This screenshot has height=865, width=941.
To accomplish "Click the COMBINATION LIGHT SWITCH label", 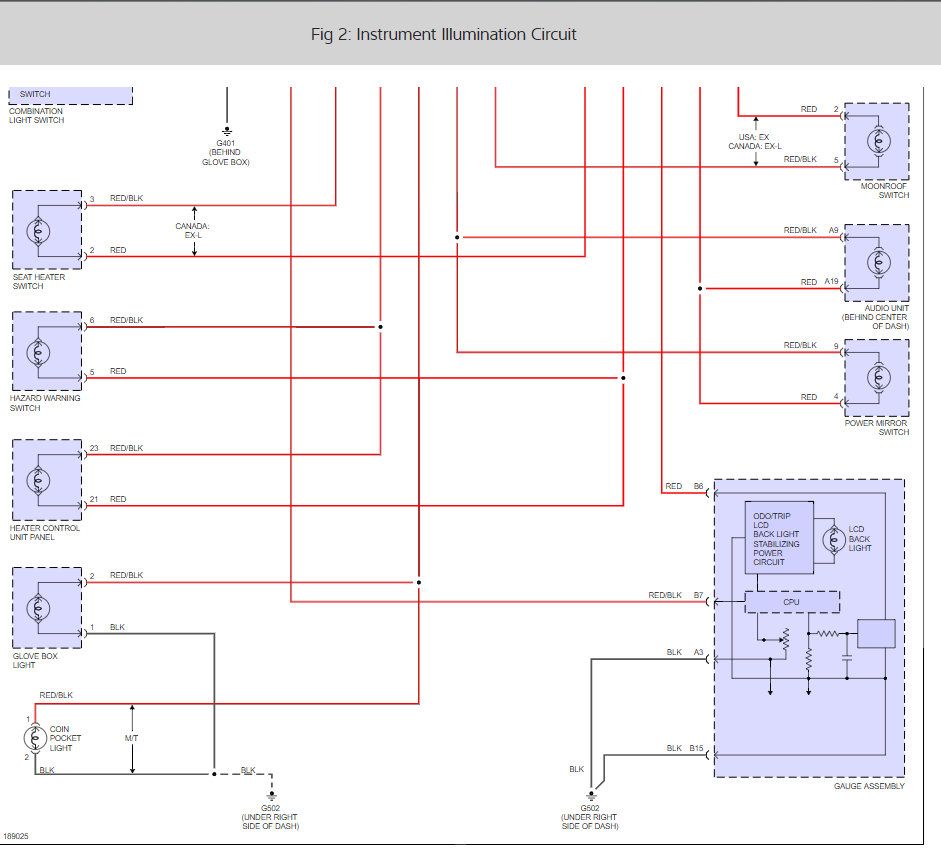I will click(x=36, y=115).
